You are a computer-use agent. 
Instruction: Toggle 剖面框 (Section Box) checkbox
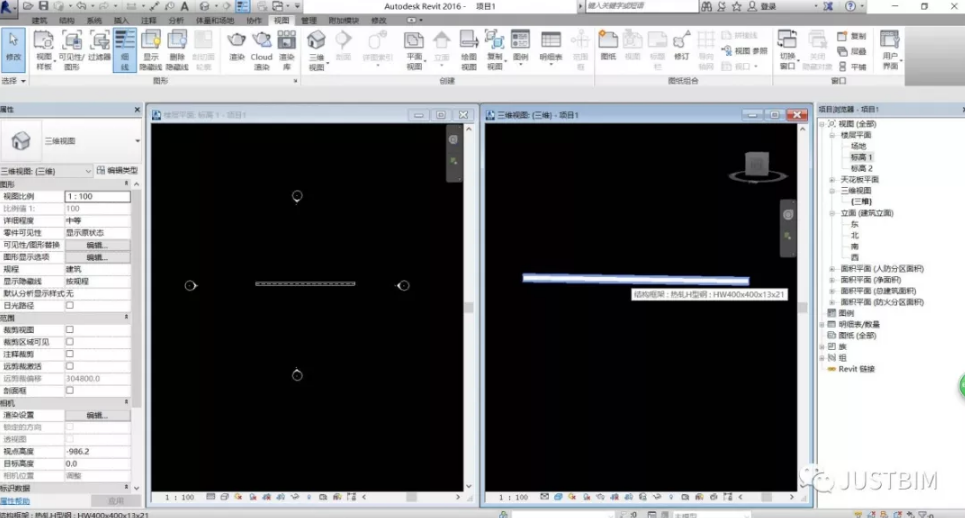coord(70,390)
